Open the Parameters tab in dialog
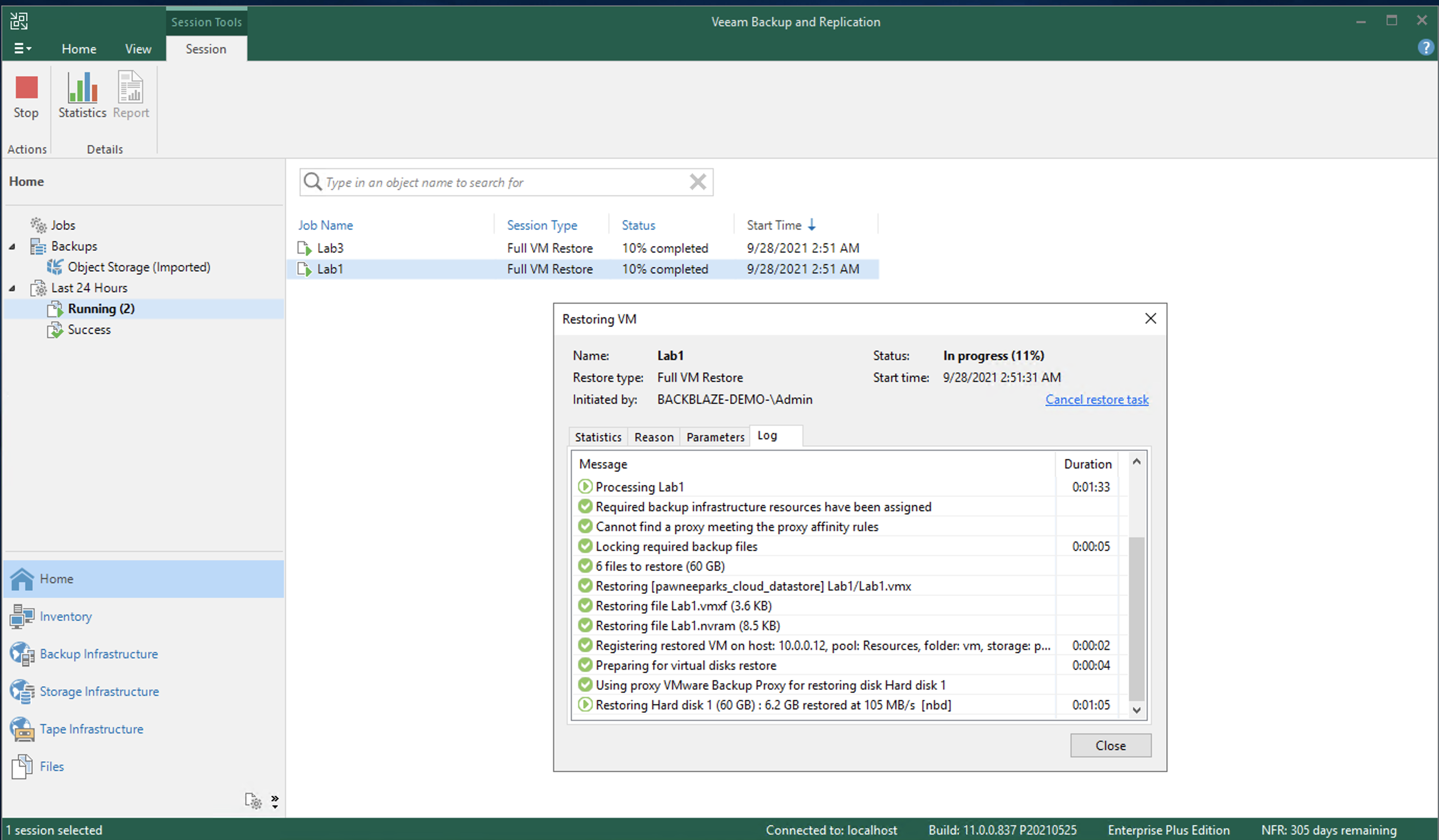This screenshot has width=1439, height=840. click(715, 437)
